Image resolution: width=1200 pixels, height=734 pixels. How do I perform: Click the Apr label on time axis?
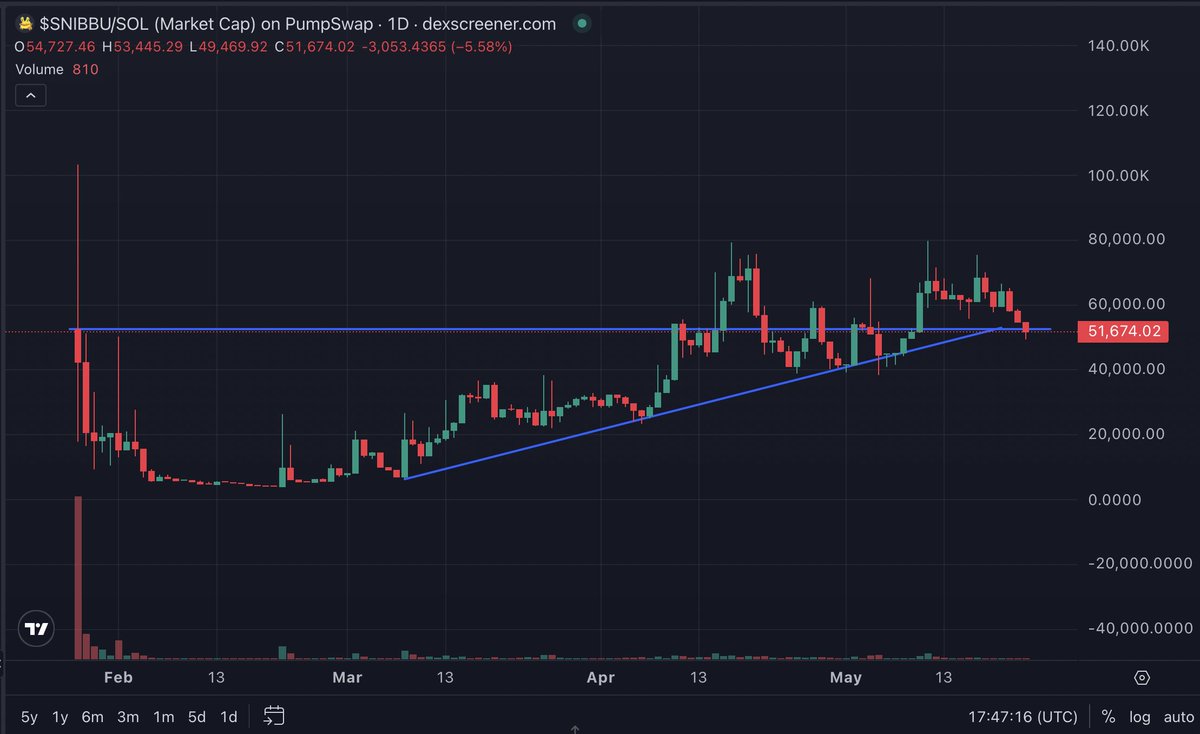click(600, 678)
